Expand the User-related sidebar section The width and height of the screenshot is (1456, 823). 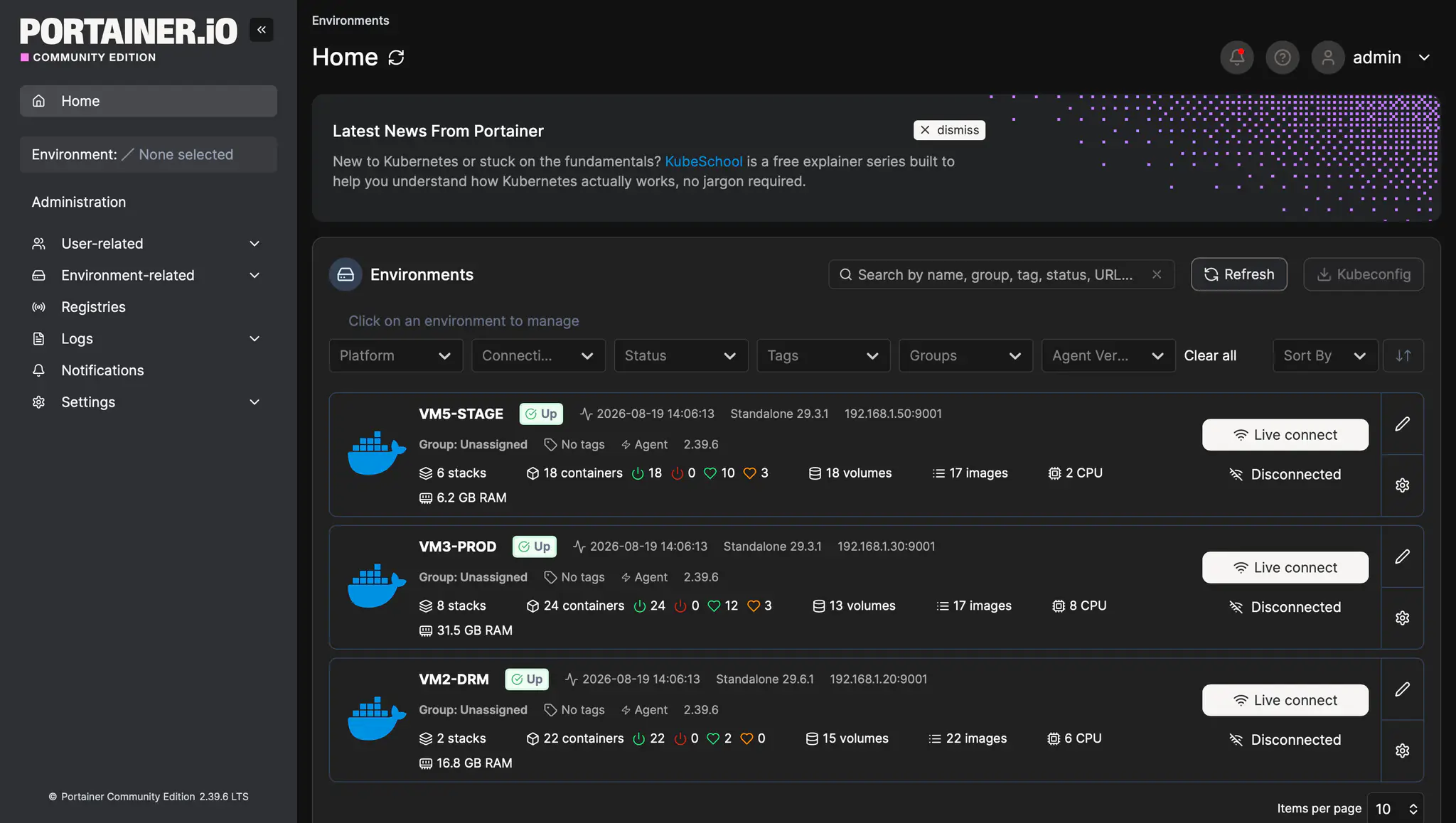148,244
